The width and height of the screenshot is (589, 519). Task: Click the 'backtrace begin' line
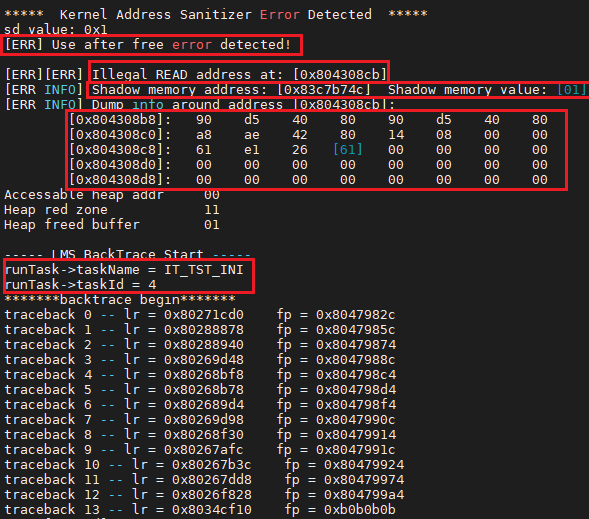click(120, 300)
